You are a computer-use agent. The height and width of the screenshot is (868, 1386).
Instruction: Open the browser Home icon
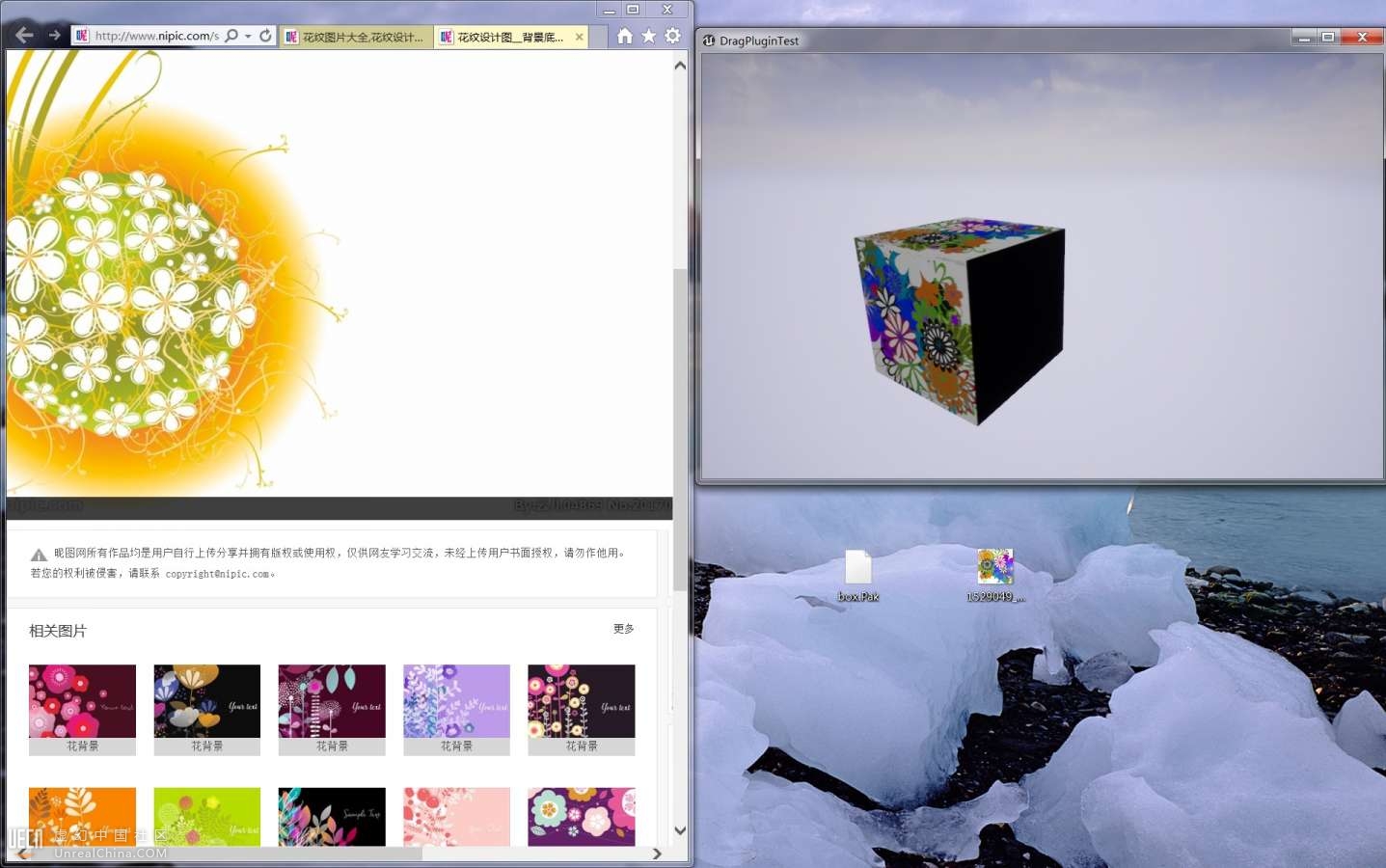coord(625,36)
